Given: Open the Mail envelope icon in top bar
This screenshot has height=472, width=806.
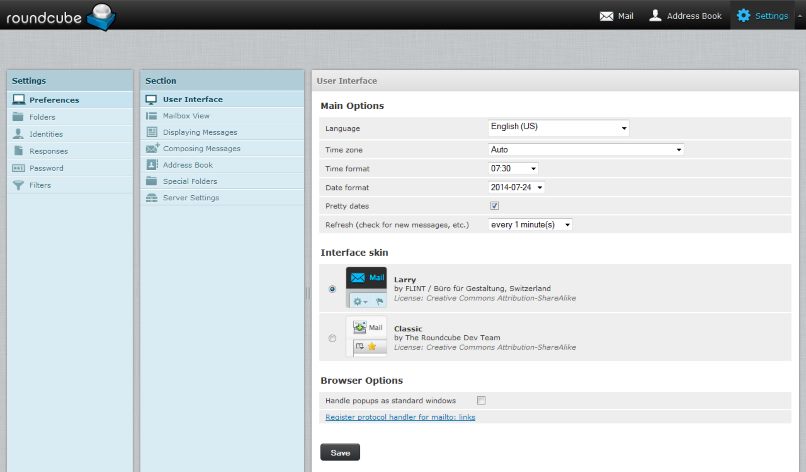Looking at the screenshot, I should [x=606, y=16].
